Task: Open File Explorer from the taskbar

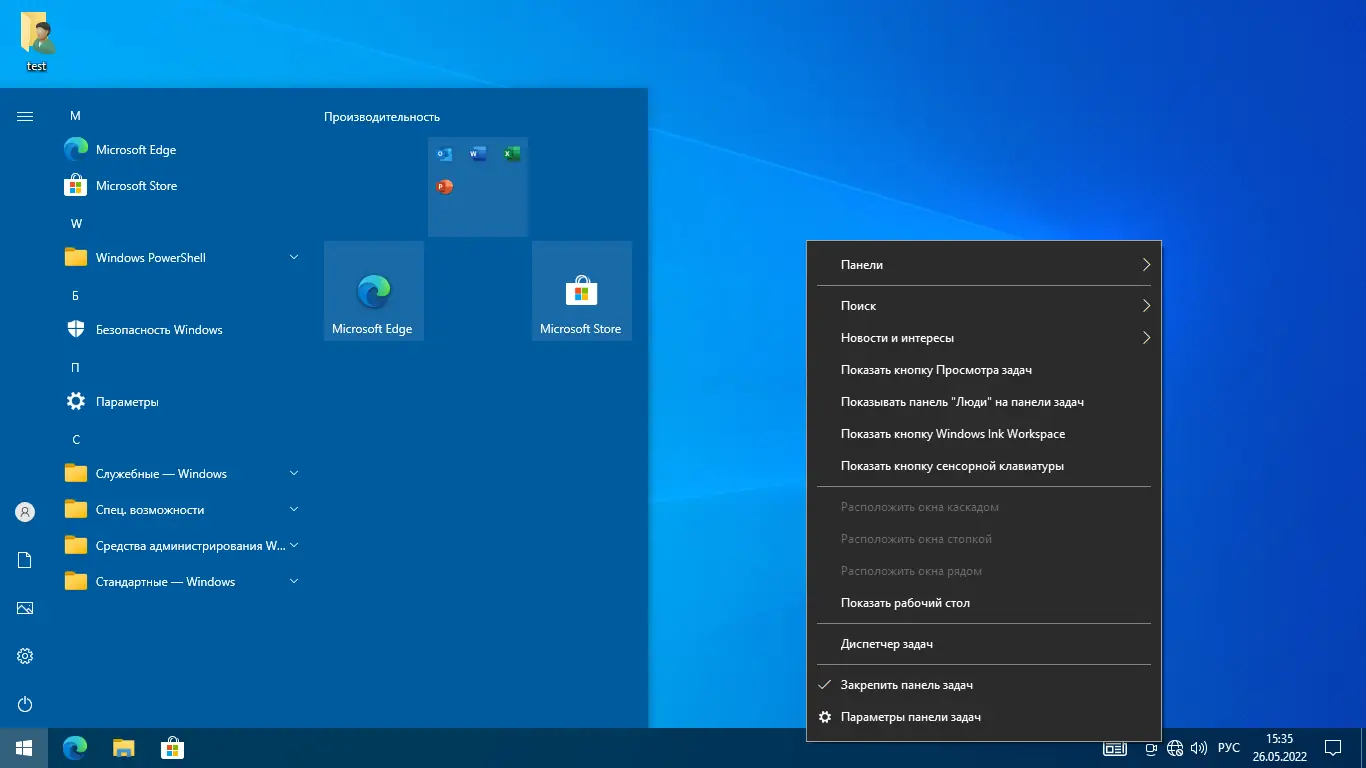Action: pos(123,748)
